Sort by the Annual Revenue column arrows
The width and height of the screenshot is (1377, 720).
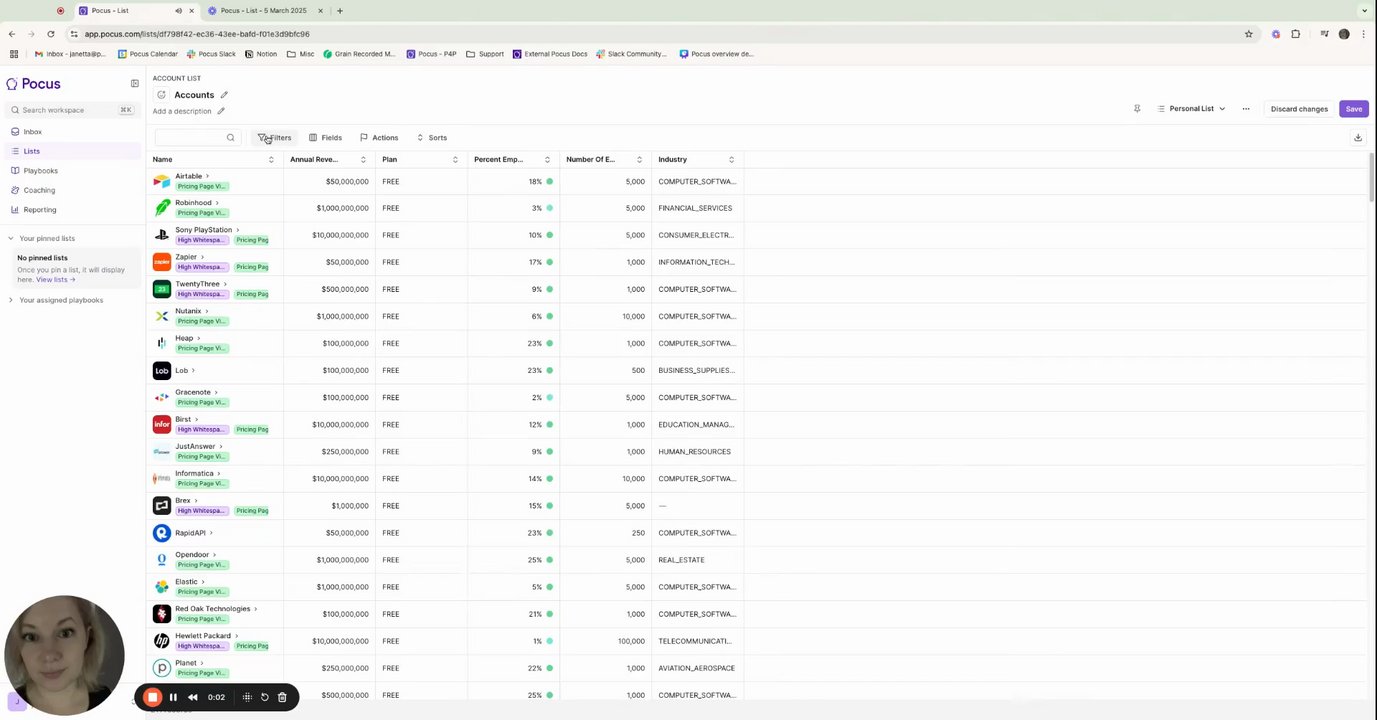[363, 160]
